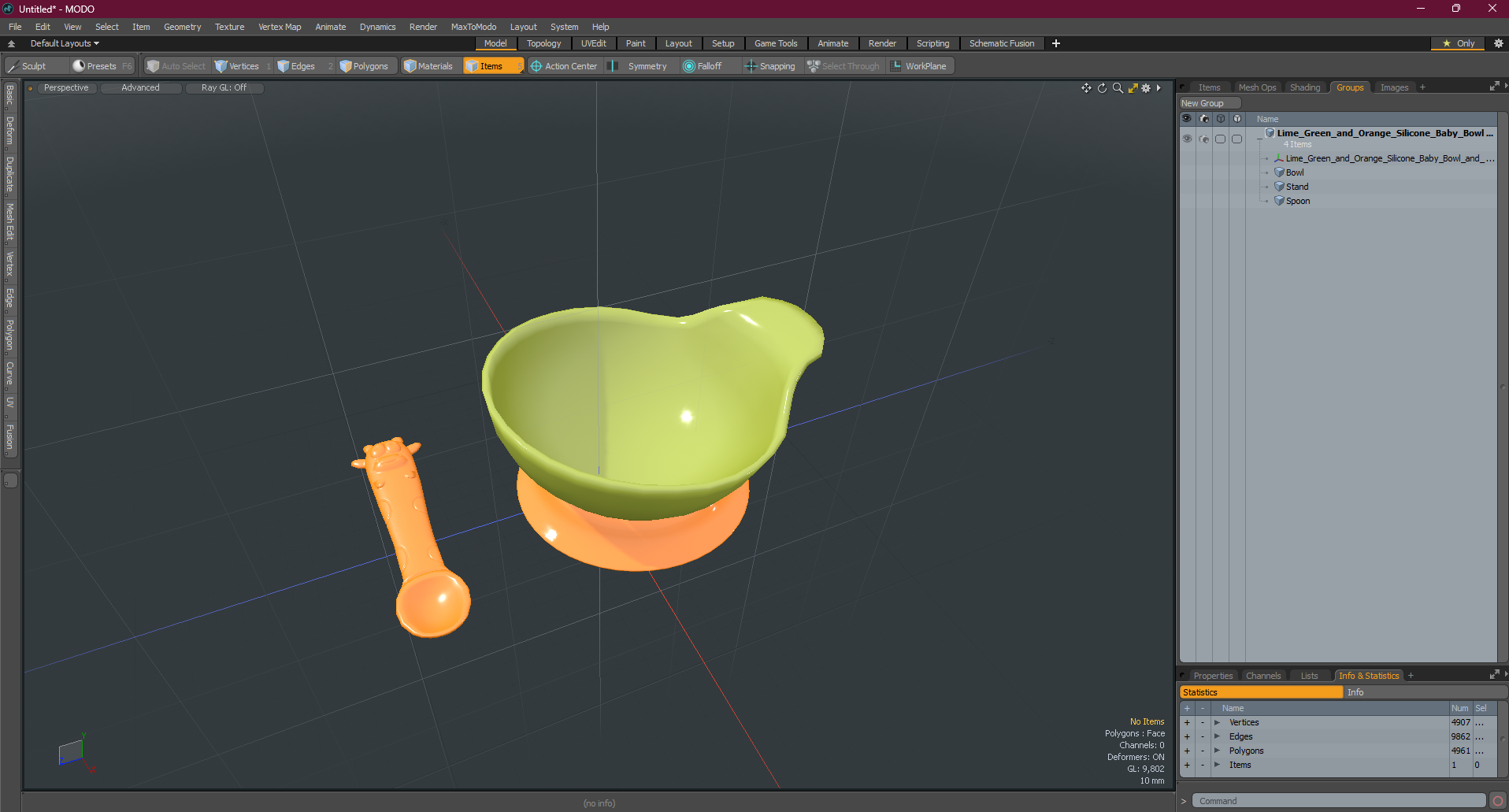Expand the Vertices statistics row
Screen dimensions: 1509x812
pyautogui.click(x=1217, y=722)
